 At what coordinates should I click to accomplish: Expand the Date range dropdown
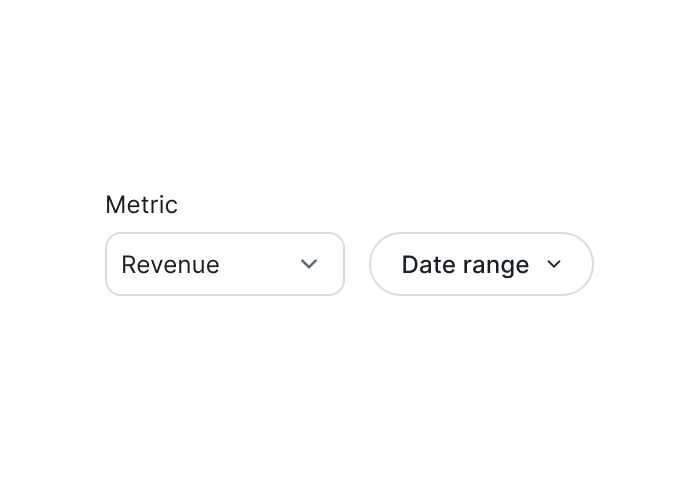(481, 264)
